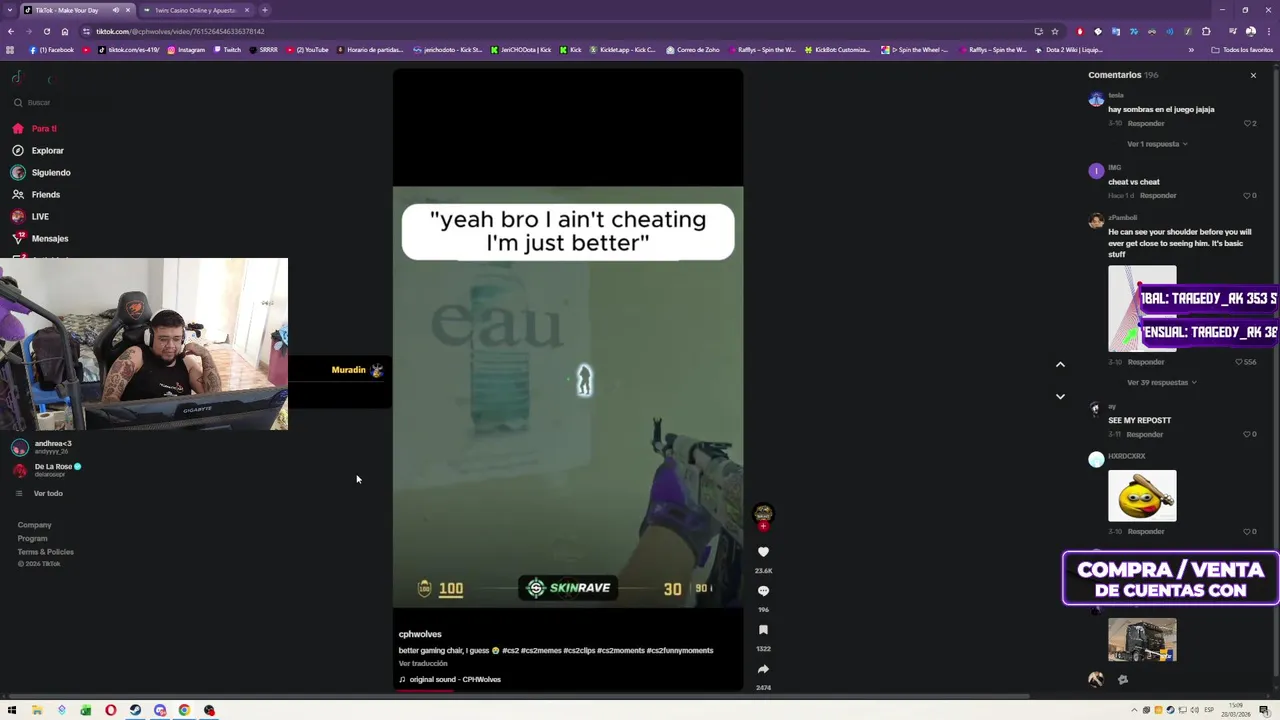Screen dimensions: 1280x720
Task: Open Opera from the taskbar
Action: pyautogui.click(x=110, y=710)
